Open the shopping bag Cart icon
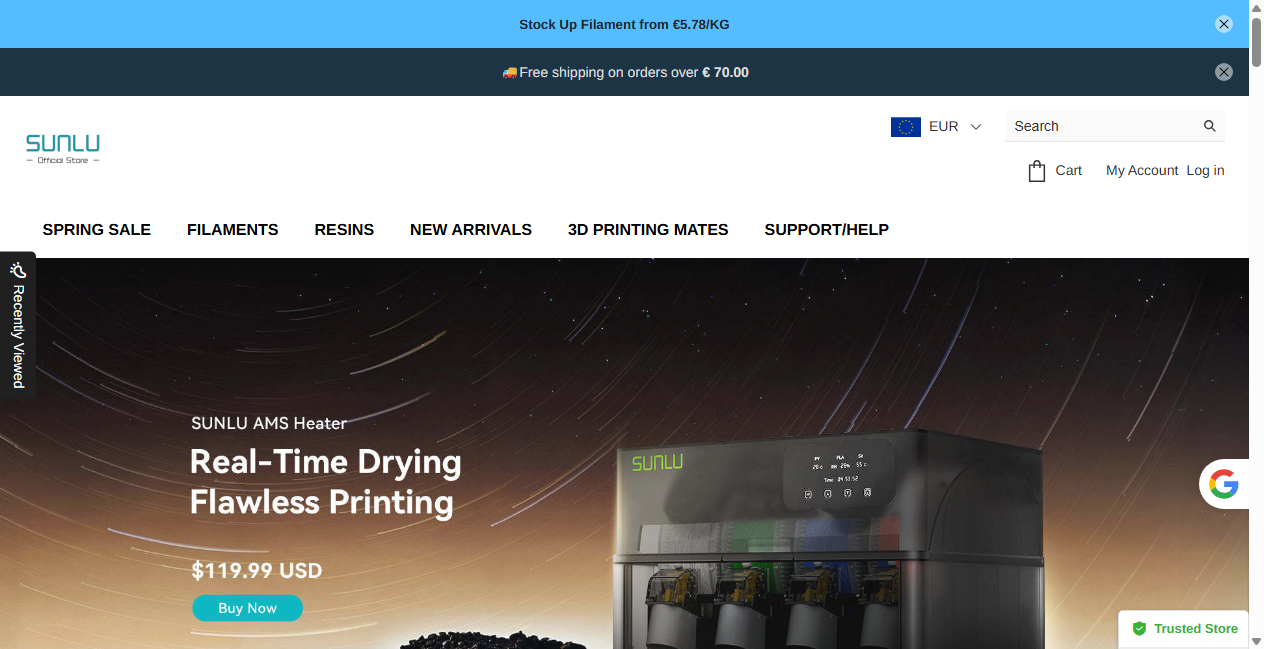 tap(1037, 171)
